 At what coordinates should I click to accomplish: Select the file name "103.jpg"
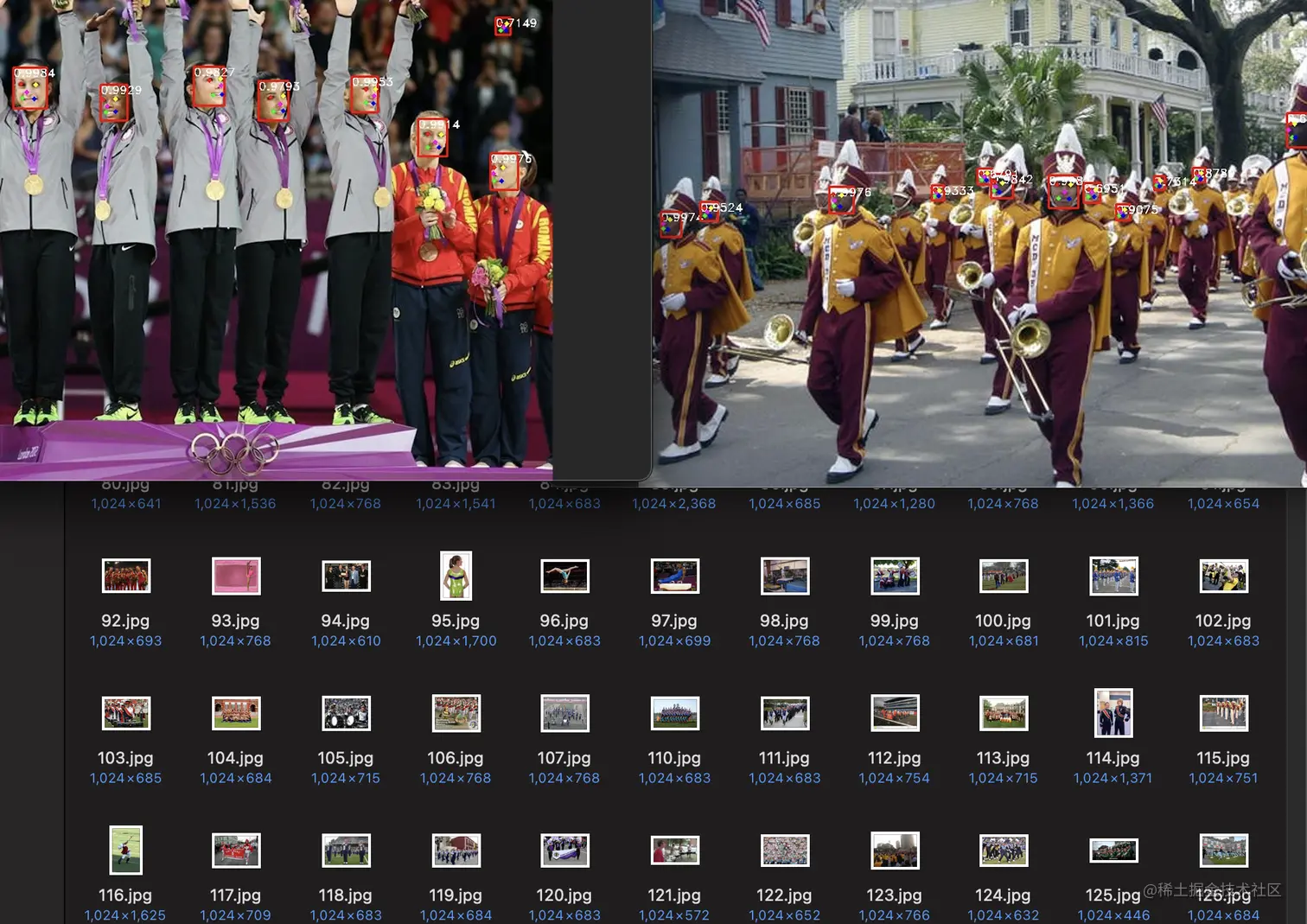point(125,758)
